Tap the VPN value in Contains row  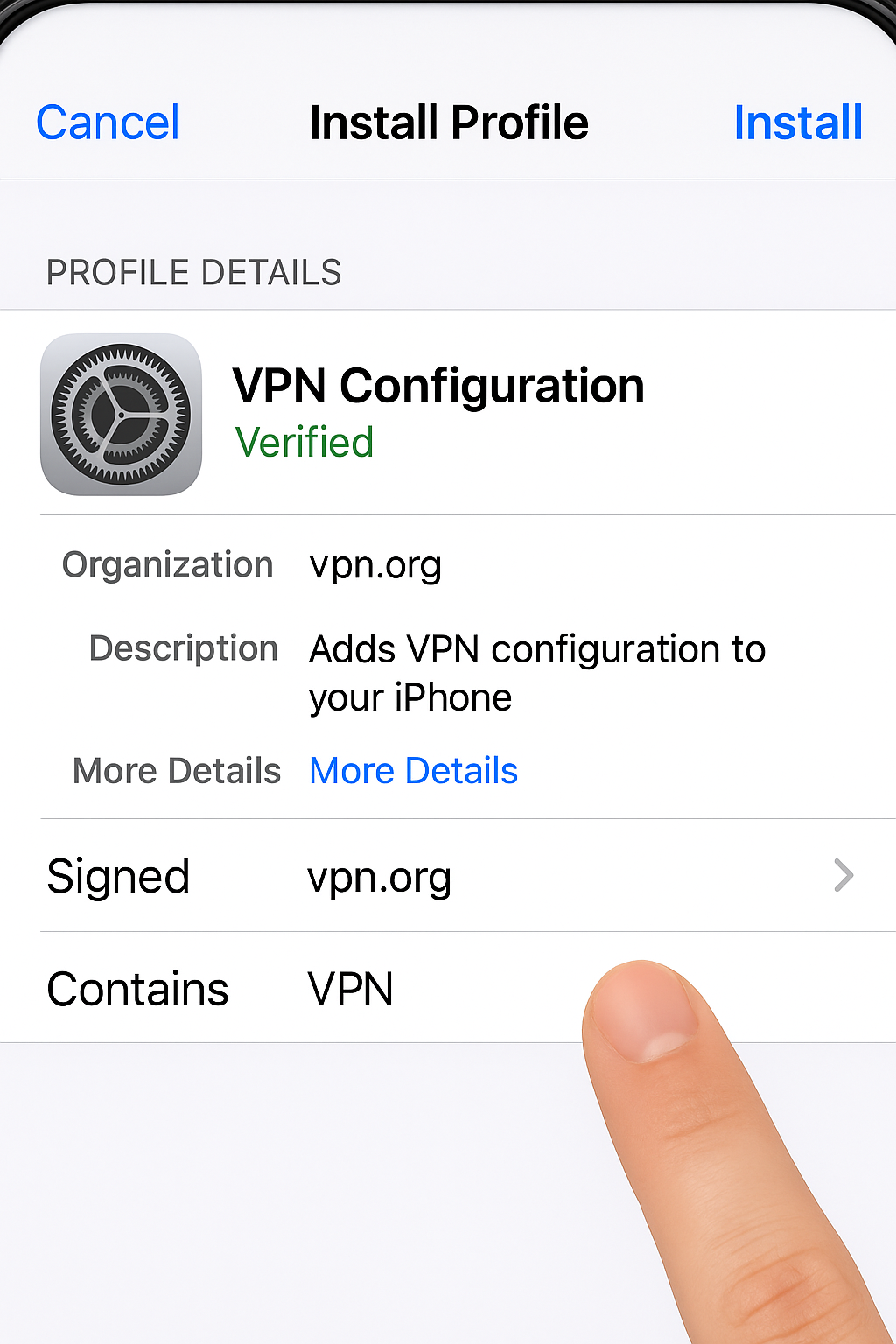[350, 990]
